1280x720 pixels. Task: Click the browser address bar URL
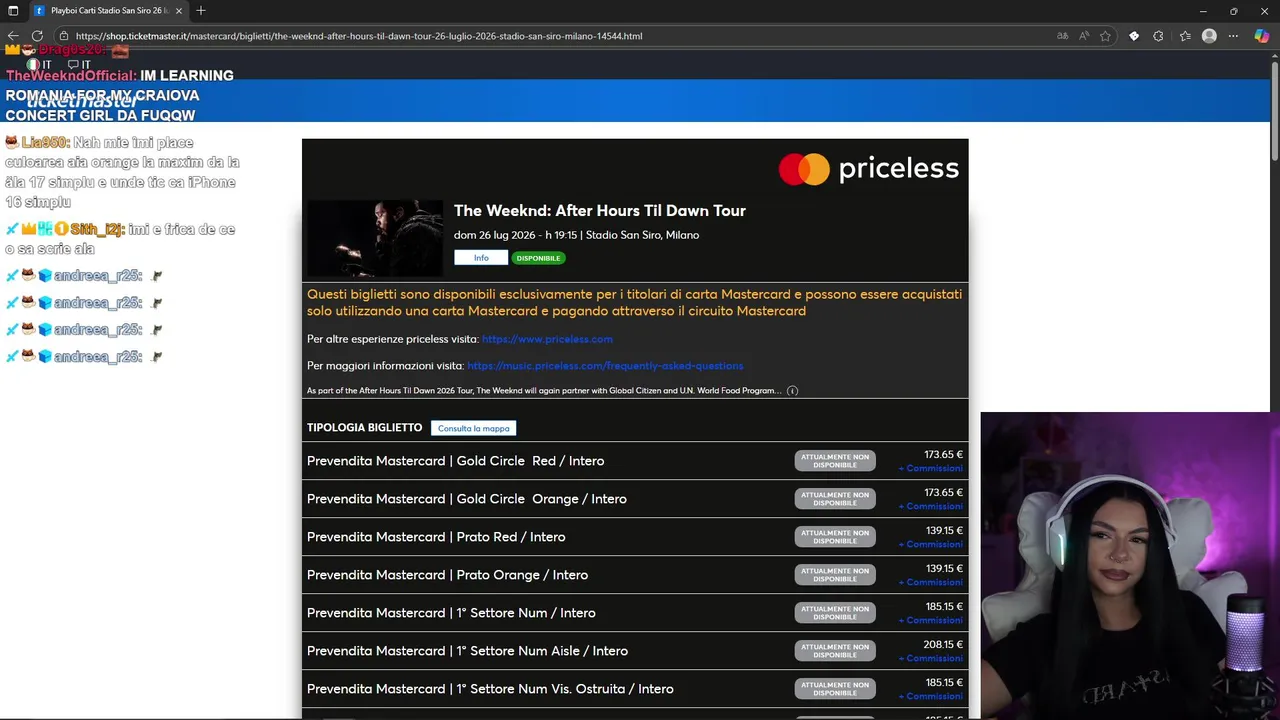359,36
